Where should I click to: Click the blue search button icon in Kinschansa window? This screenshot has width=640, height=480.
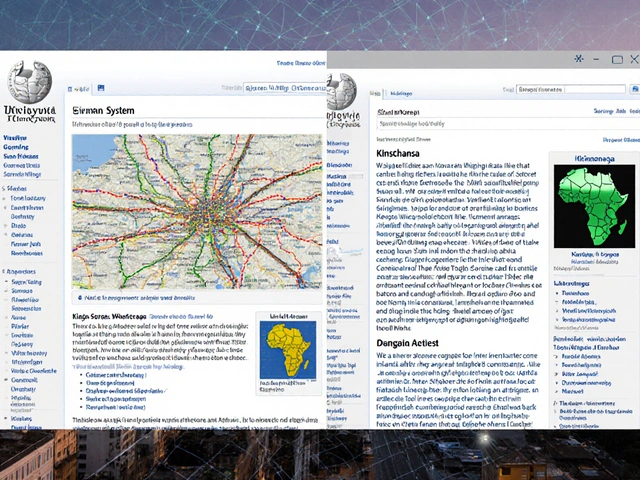(635, 89)
